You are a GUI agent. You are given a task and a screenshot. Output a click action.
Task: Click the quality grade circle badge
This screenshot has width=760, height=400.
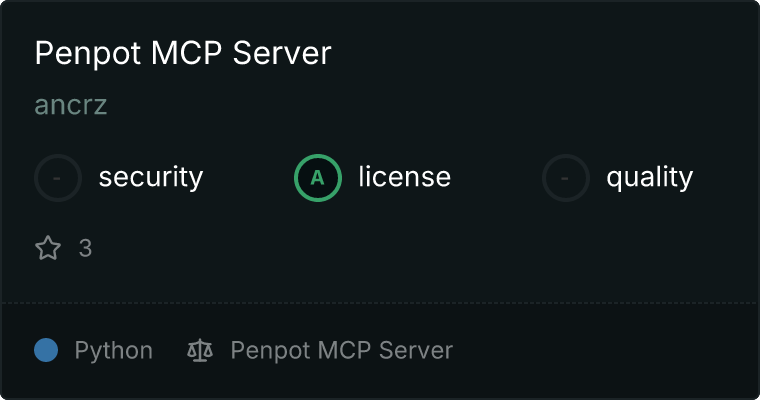coord(566,178)
